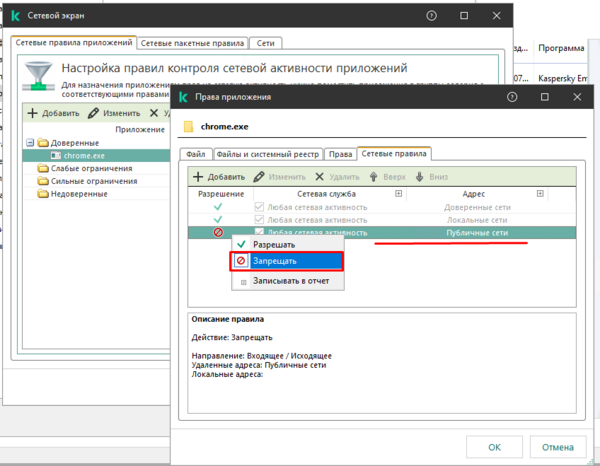Toggle checkbox of the Локальные сети rule
Screen dimensions: 600x466
[259, 220]
